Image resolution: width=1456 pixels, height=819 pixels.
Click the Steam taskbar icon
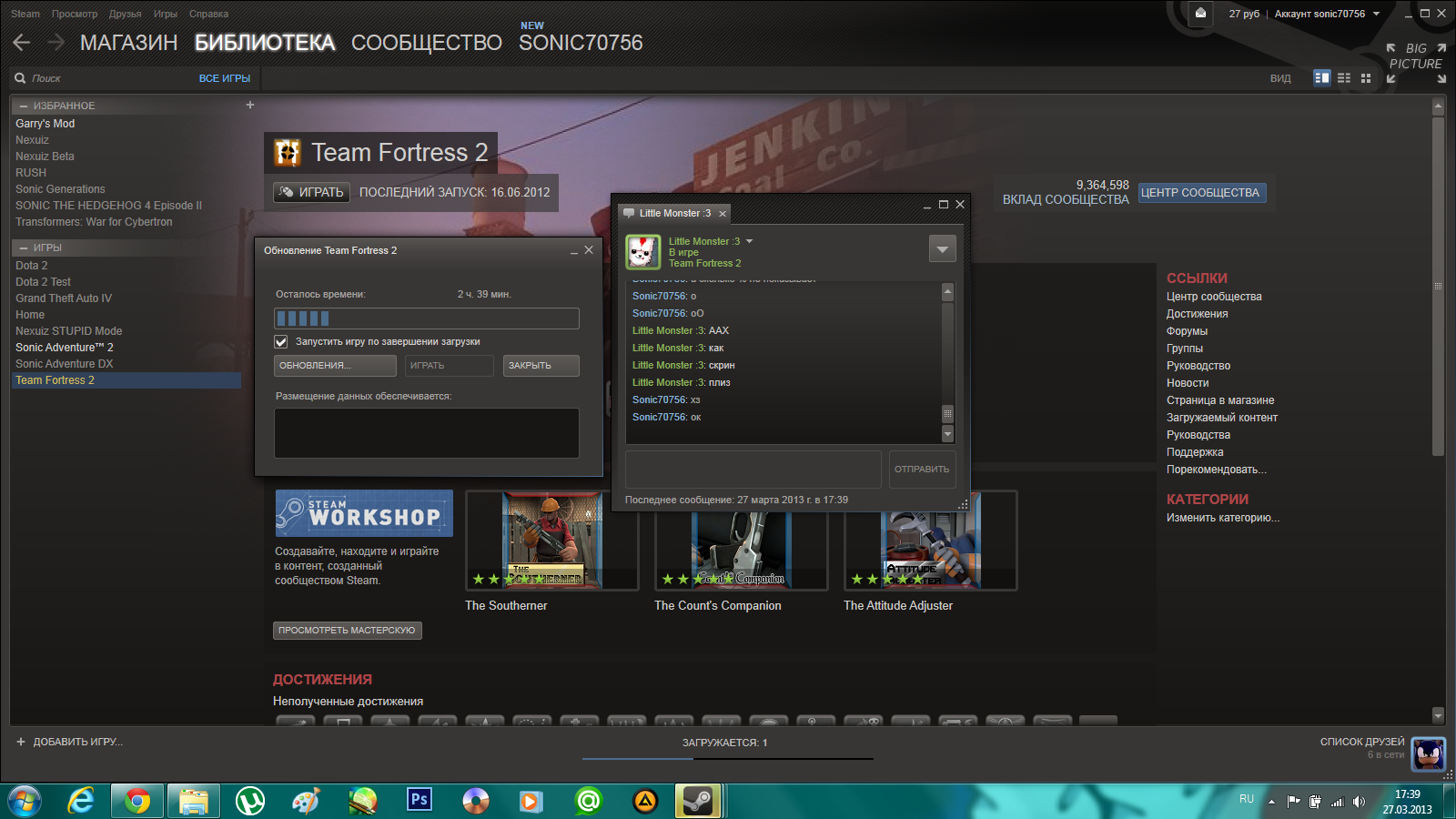(x=699, y=801)
